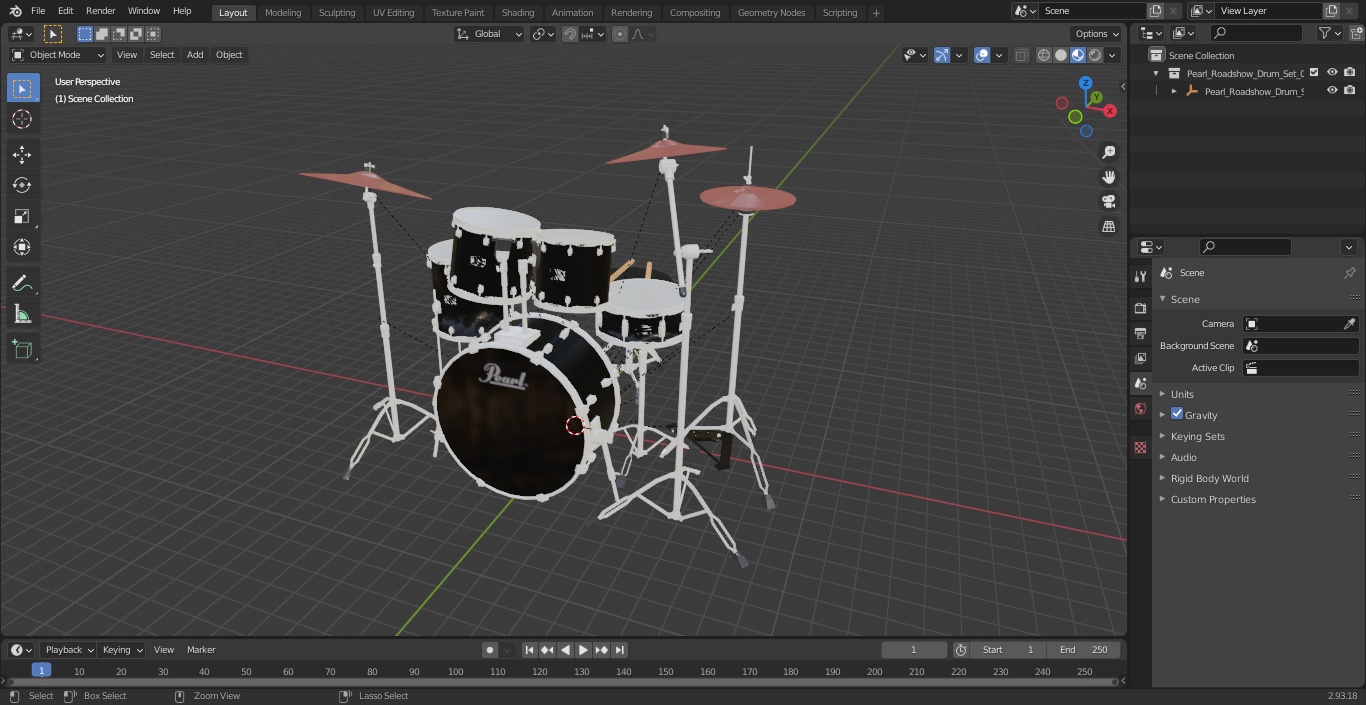Toggle X-ray view button
The width and height of the screenshot is (1366, 705).
pos(1021,55)
